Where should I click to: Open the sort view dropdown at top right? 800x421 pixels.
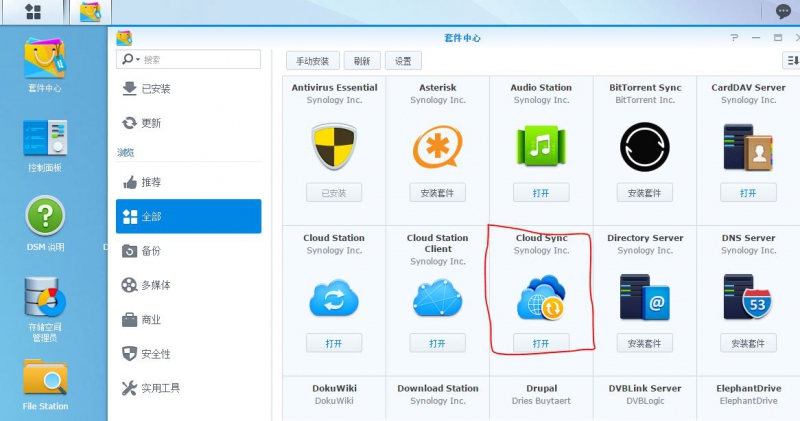(793, 61)
